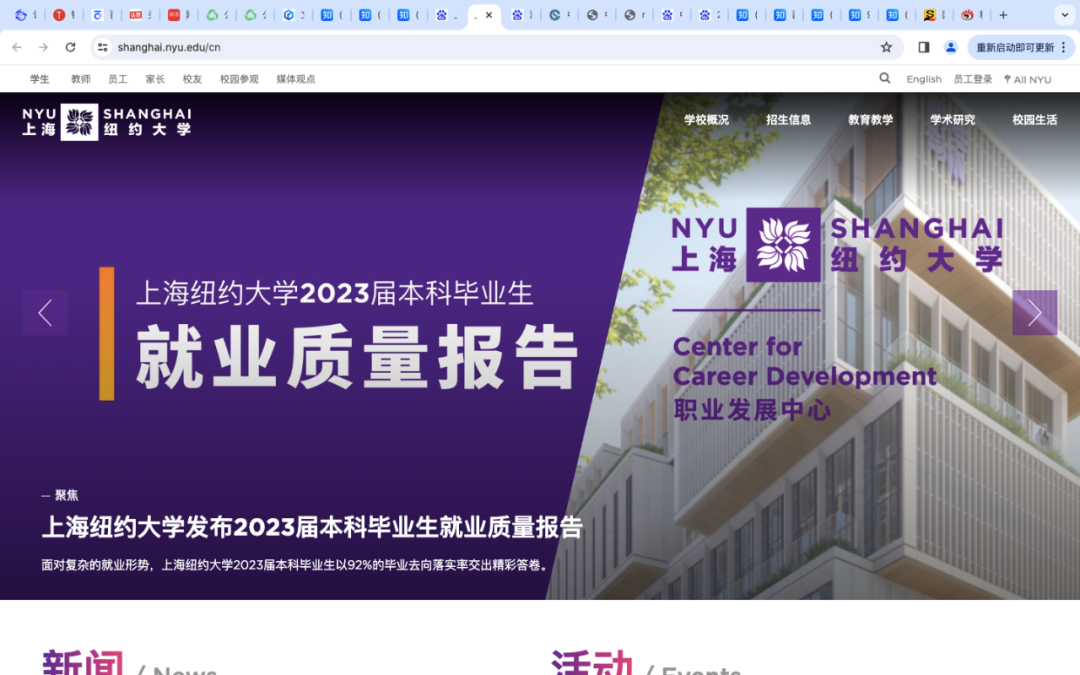Open the 招生信息 navigation menu
The height and width of the screenshot is (675, 1080).
point(788,120)
